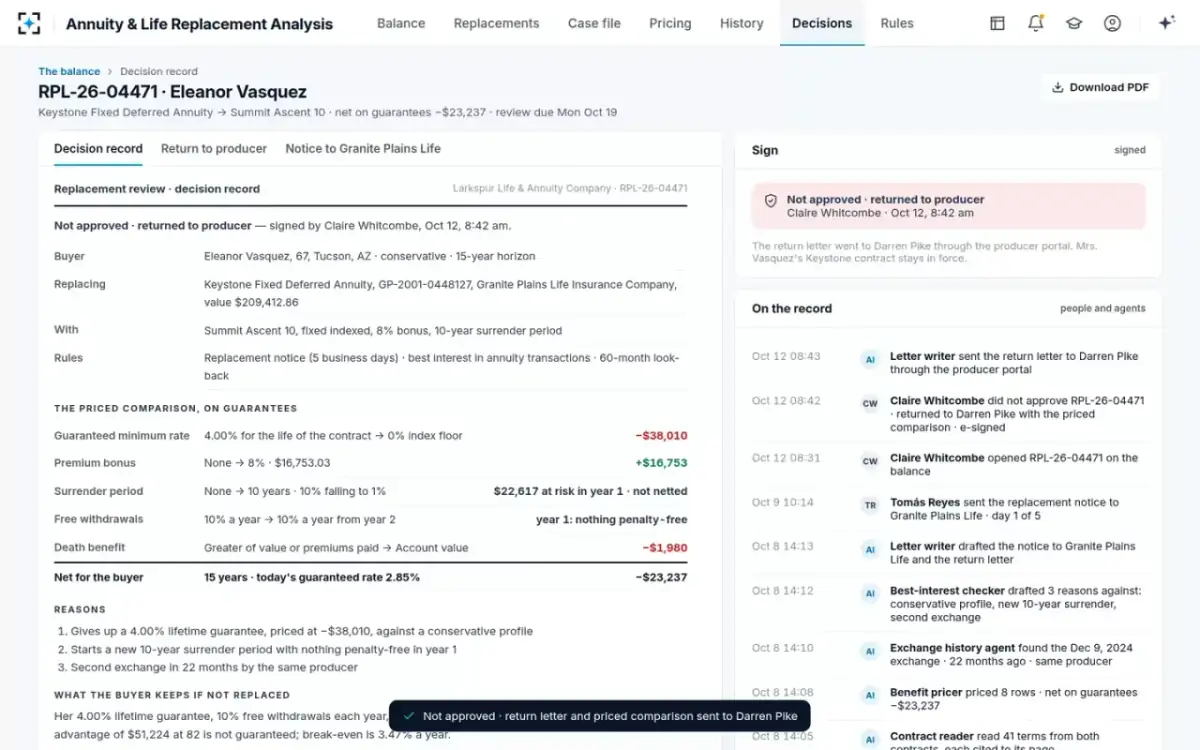The image size is (1200, 750).
Task: Click the checkmark icon in the toast message
Action: [x=408, y=716]
